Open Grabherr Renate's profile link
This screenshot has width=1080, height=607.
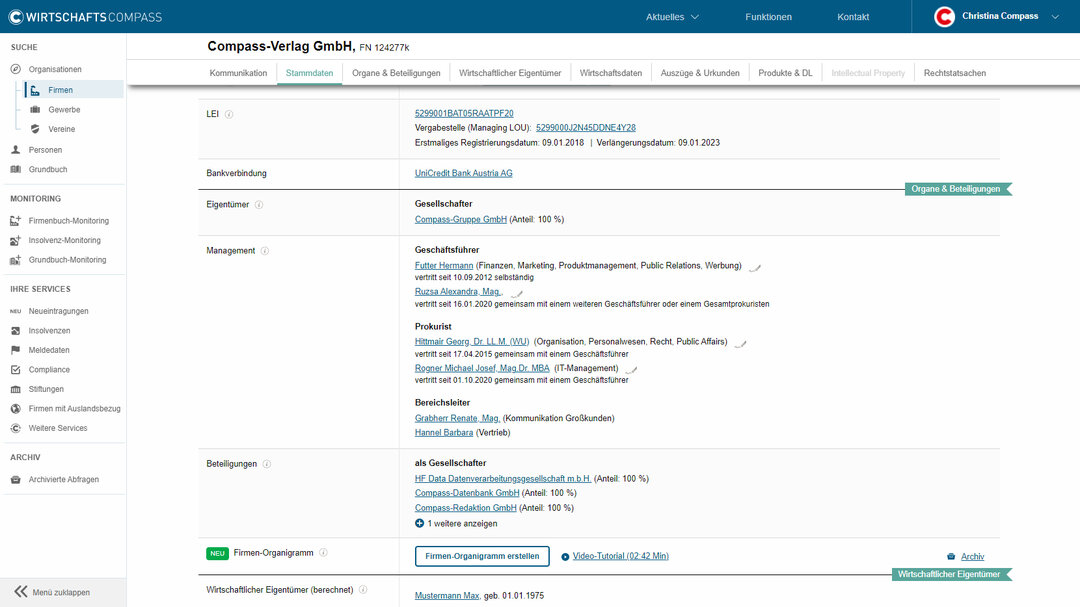pyautogui.click(x=457, y=418)
